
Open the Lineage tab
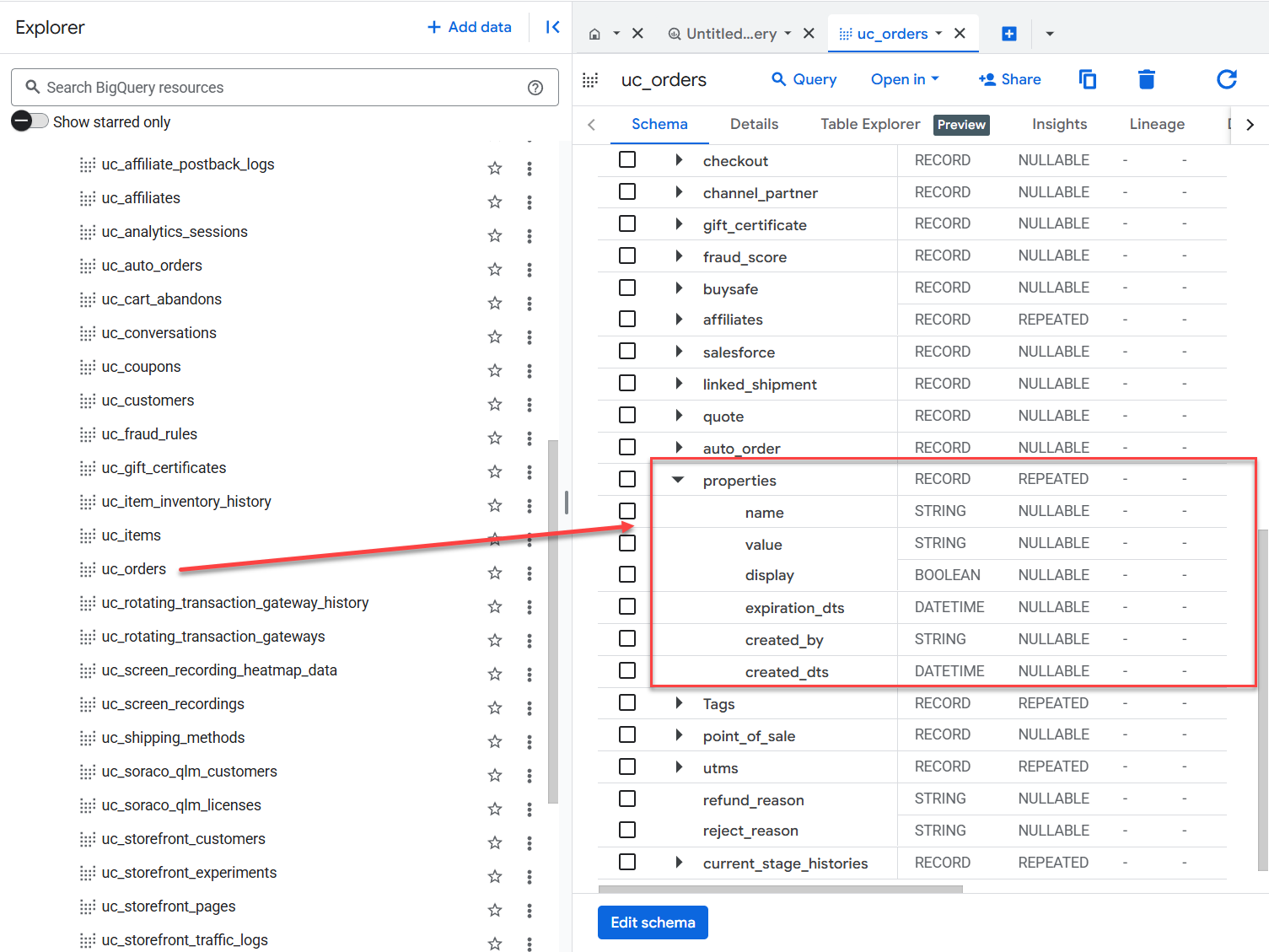click(x=1157, y=124)
